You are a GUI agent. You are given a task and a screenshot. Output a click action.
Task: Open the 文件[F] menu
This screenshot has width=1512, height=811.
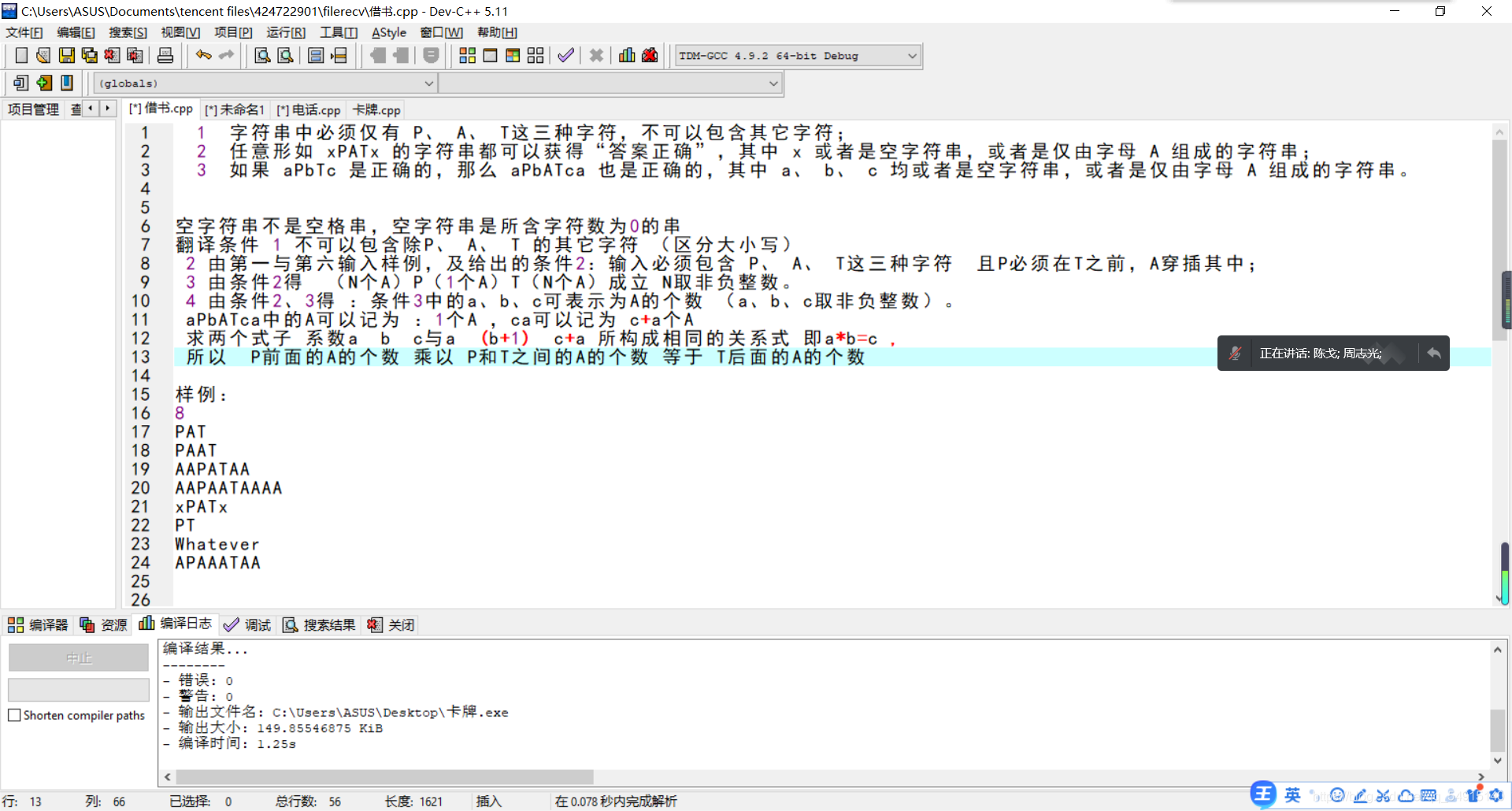tap(24, 32)
